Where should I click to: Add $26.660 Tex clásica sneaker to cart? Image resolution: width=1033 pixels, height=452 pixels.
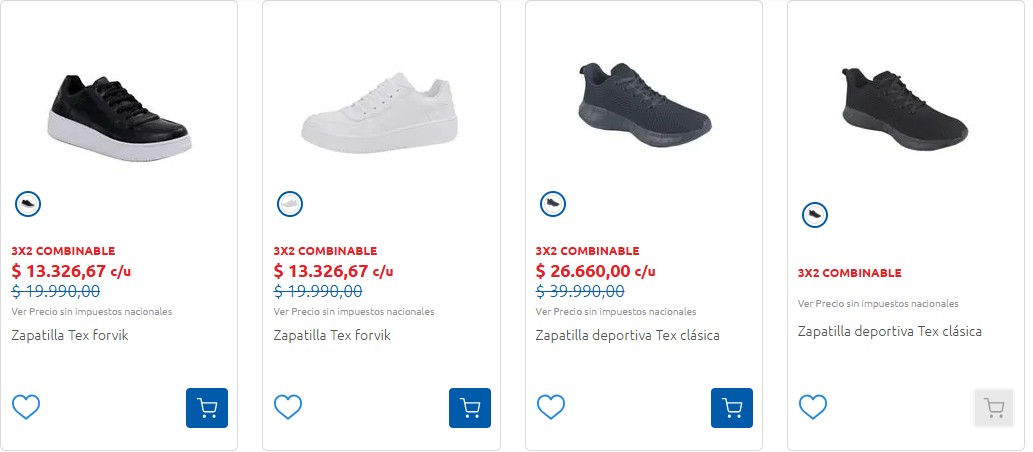click(732, 408)
